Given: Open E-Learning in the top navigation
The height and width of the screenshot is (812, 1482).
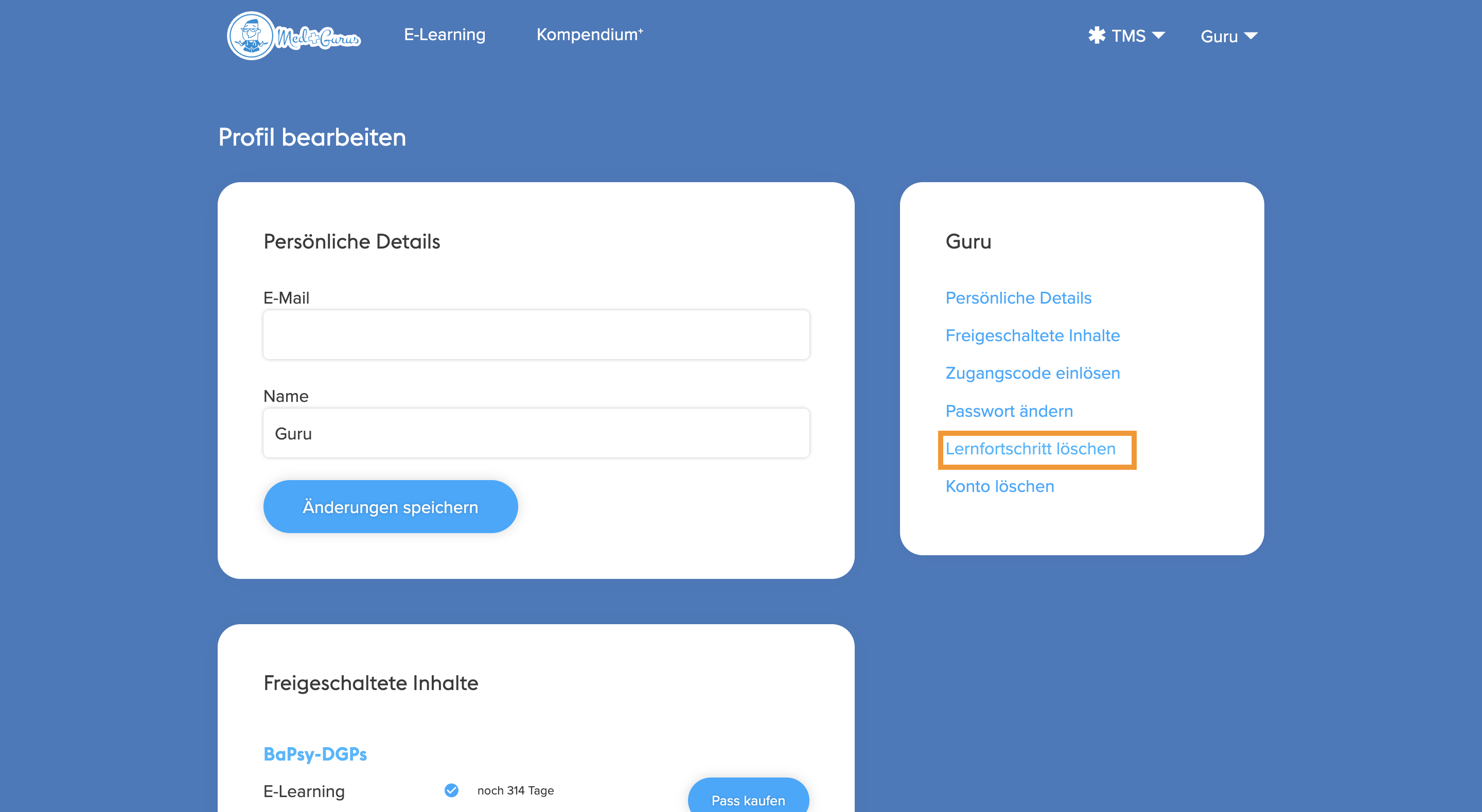Looking at the screenshot, I should (444, 34).
